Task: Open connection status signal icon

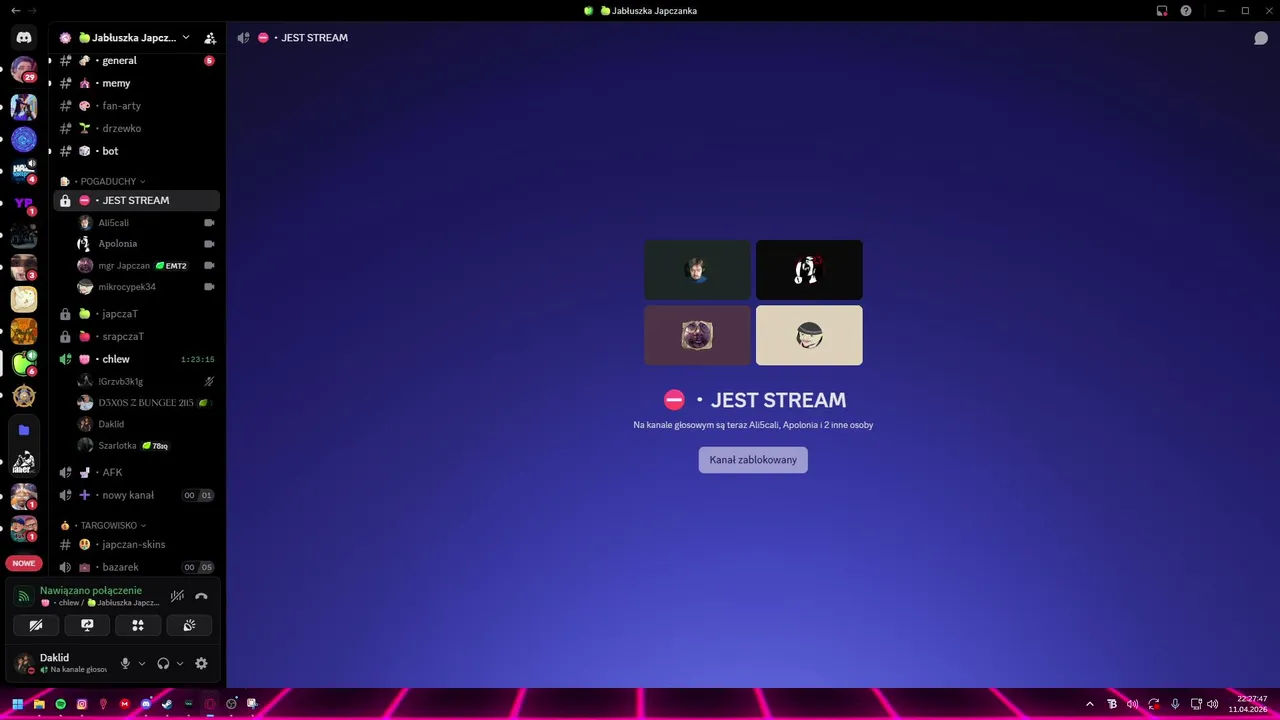Action: tap(23, 596)
